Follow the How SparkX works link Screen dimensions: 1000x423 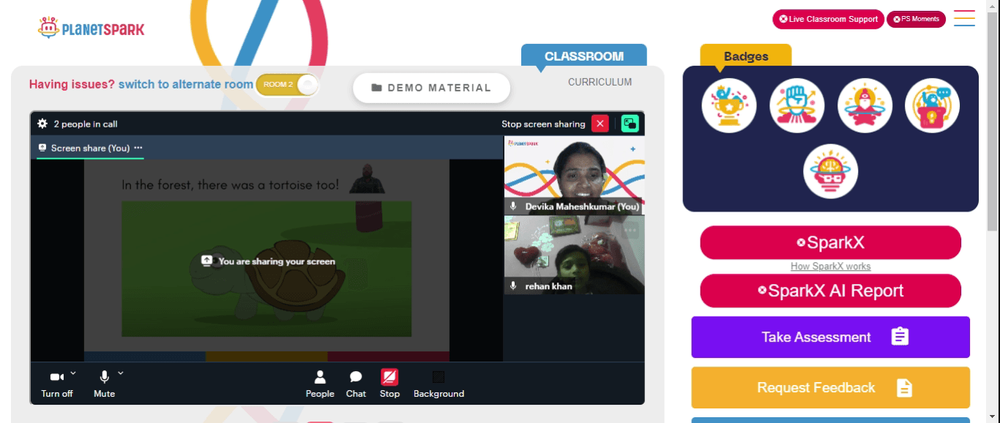pos(830,267)
